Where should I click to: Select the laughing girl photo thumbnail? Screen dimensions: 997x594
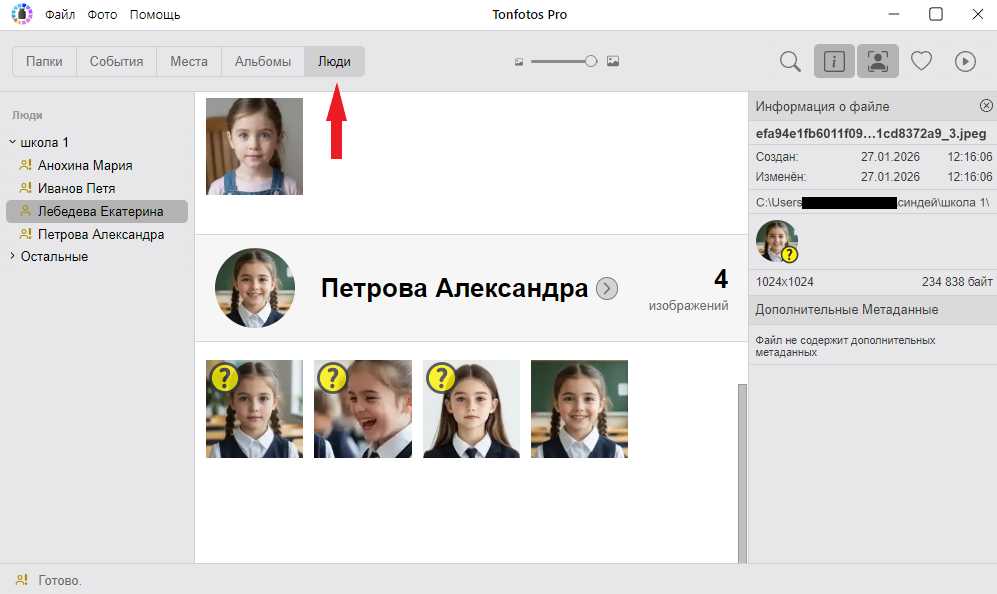click(363, 409)
